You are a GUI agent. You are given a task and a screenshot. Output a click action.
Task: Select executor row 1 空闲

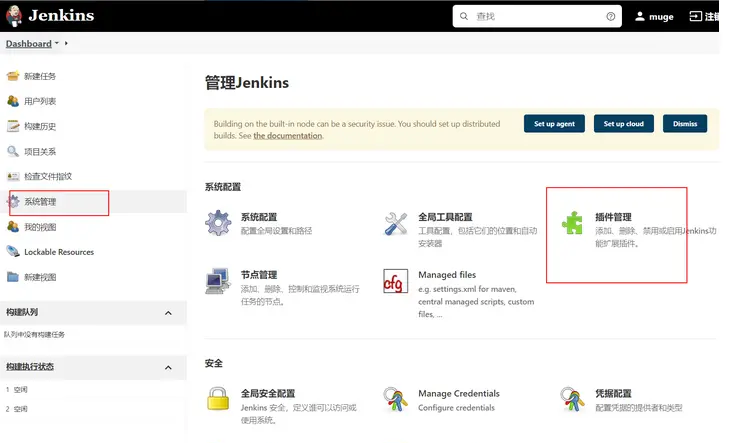17,389
